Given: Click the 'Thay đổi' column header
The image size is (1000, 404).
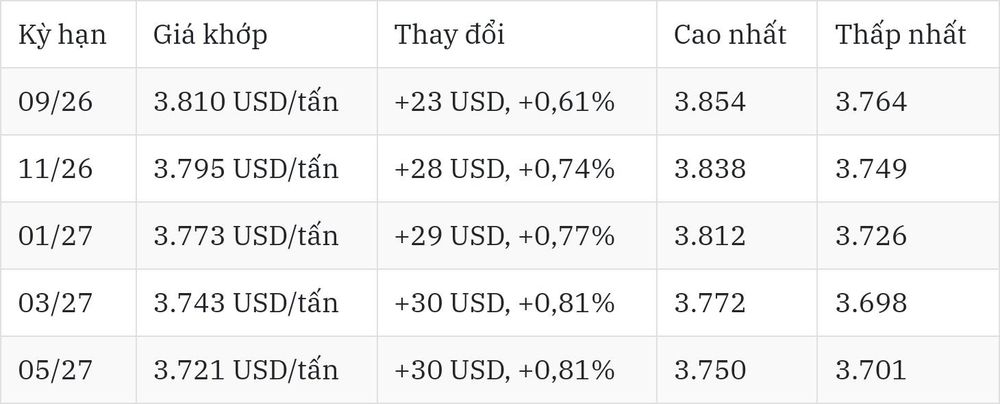Looking at the screenshot, I should pos(449,35).
